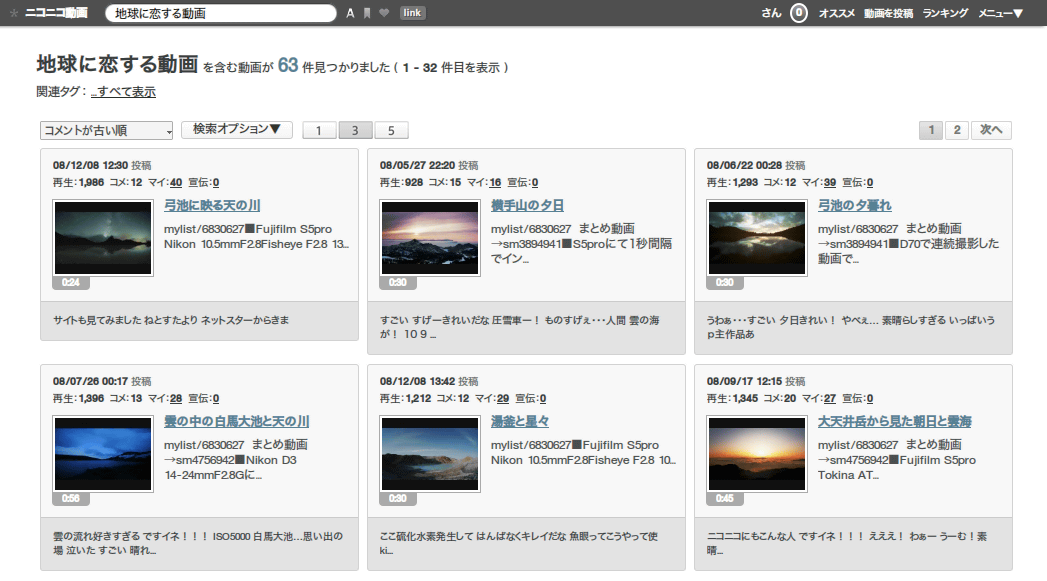Expand the 検索オプション menu
Viewport: 1047px width, 581px height.
(x=236, y=130)
